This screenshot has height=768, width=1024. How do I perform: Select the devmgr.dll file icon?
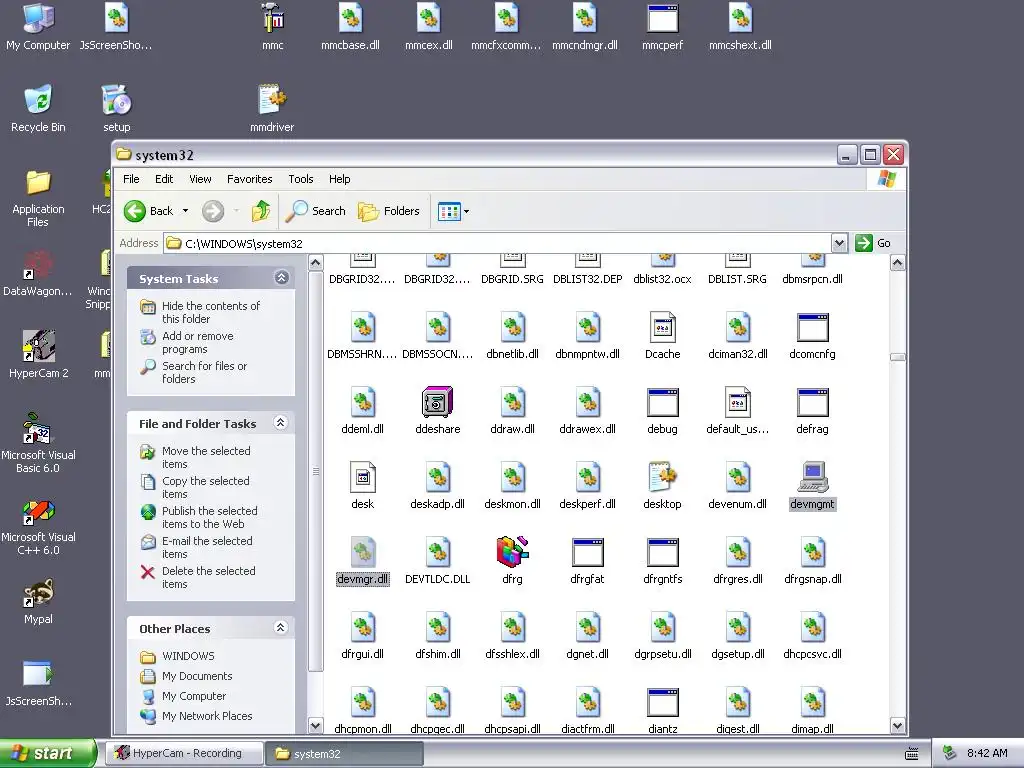[x=362, y=552]
